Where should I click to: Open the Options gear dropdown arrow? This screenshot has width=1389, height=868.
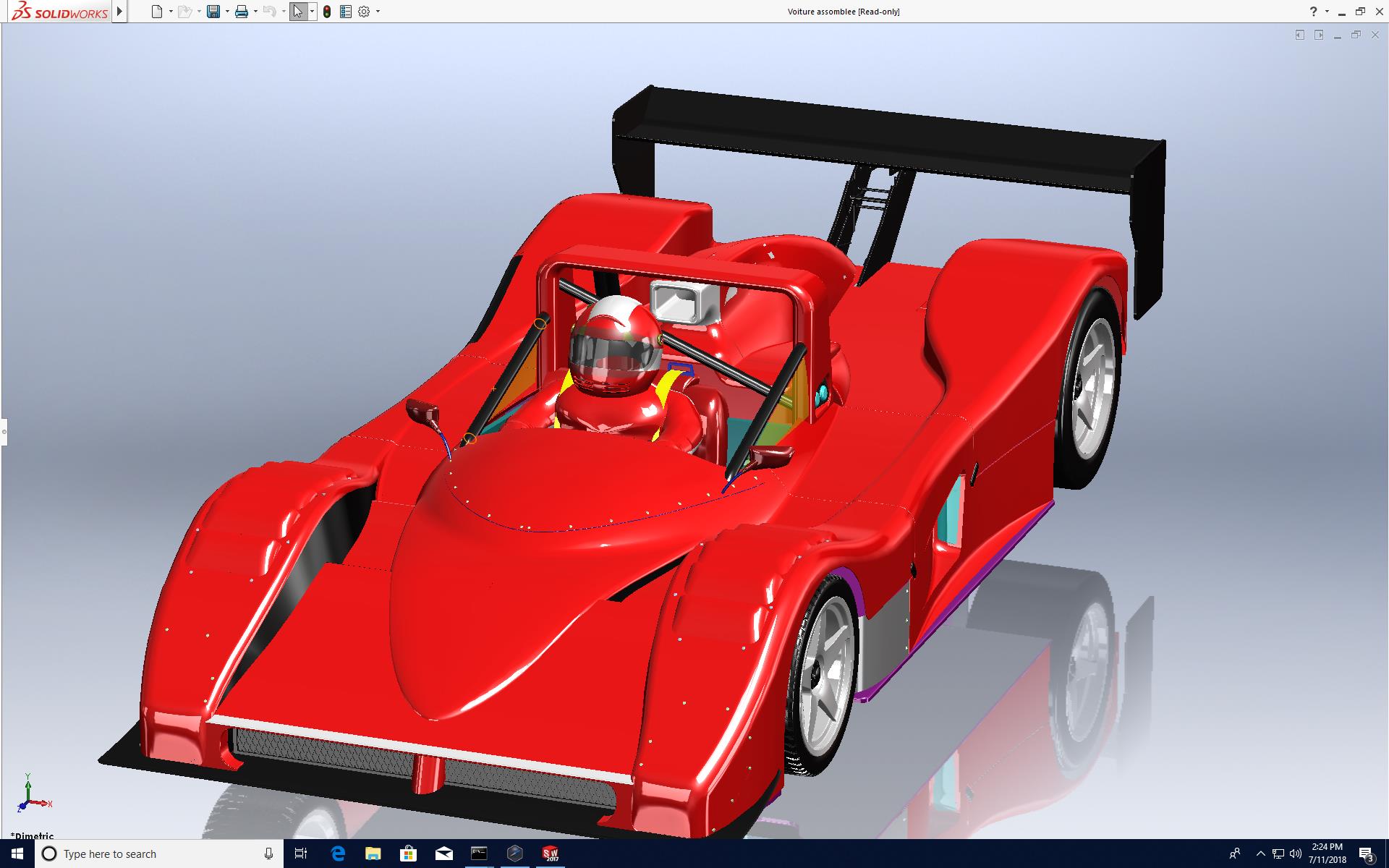click(x=378, y=12)
